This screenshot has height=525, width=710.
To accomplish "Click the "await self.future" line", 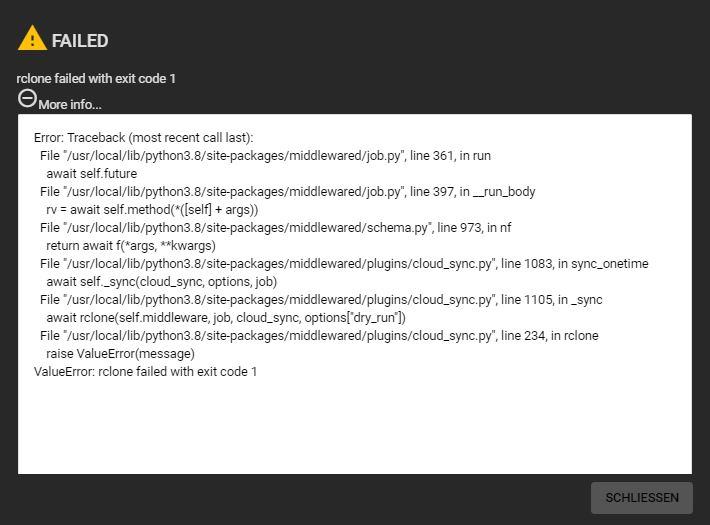I will [x=91, y=173].
